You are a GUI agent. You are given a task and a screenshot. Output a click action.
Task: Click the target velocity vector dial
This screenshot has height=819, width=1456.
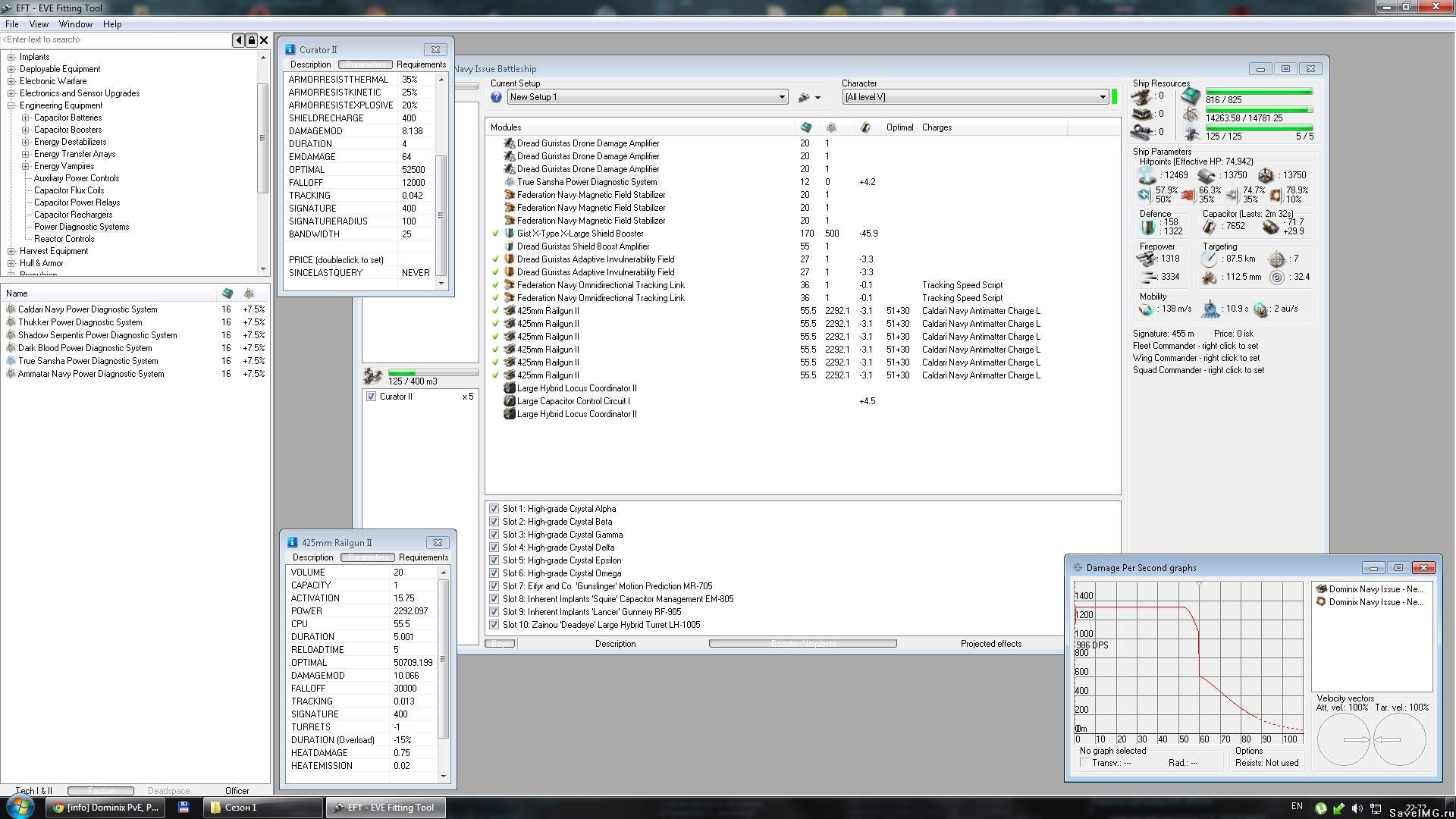pyautogui.click(x=1399, y=739)
